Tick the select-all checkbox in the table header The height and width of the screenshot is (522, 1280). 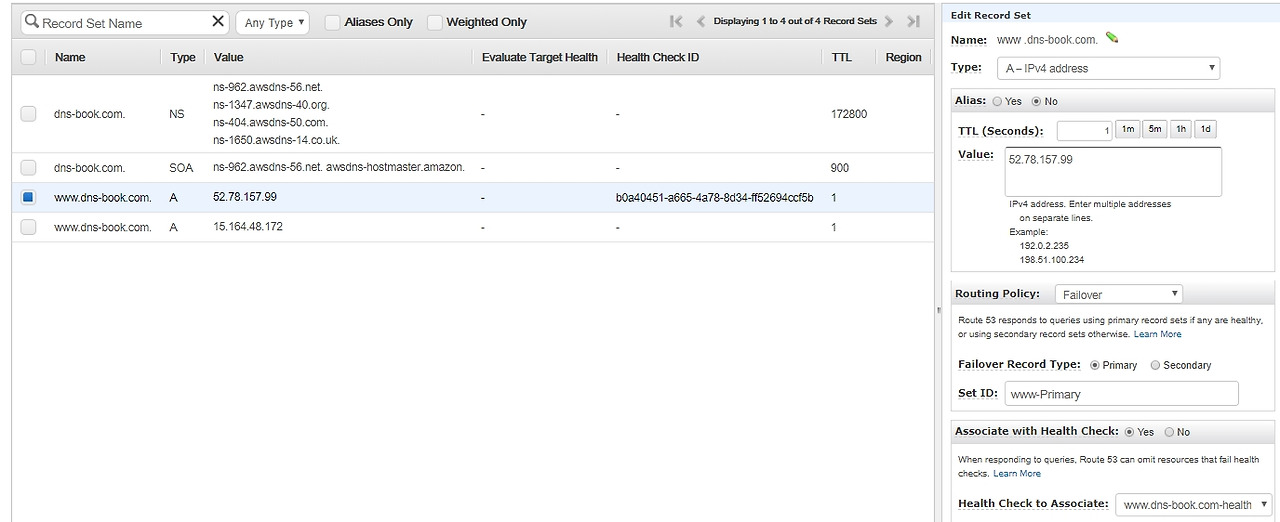28,57
